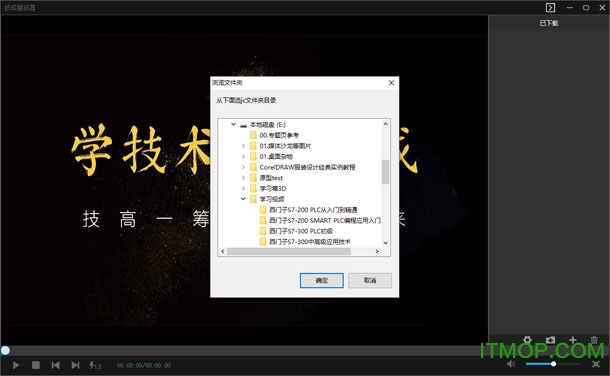Viewport: 610px width, 376px height.
Task: Click the horizontal scroll-left arrow
Action: (223, 252)
